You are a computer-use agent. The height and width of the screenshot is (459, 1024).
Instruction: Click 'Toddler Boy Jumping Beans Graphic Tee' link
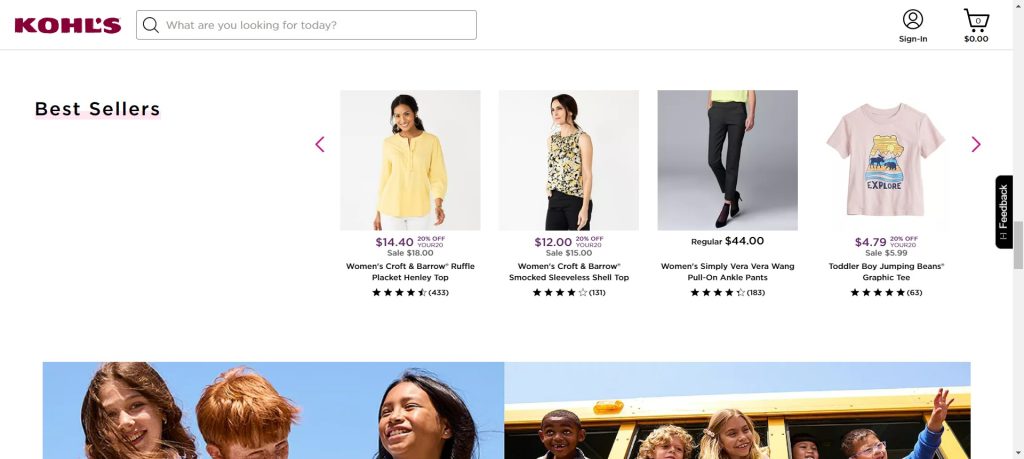[x=886, y=272]
